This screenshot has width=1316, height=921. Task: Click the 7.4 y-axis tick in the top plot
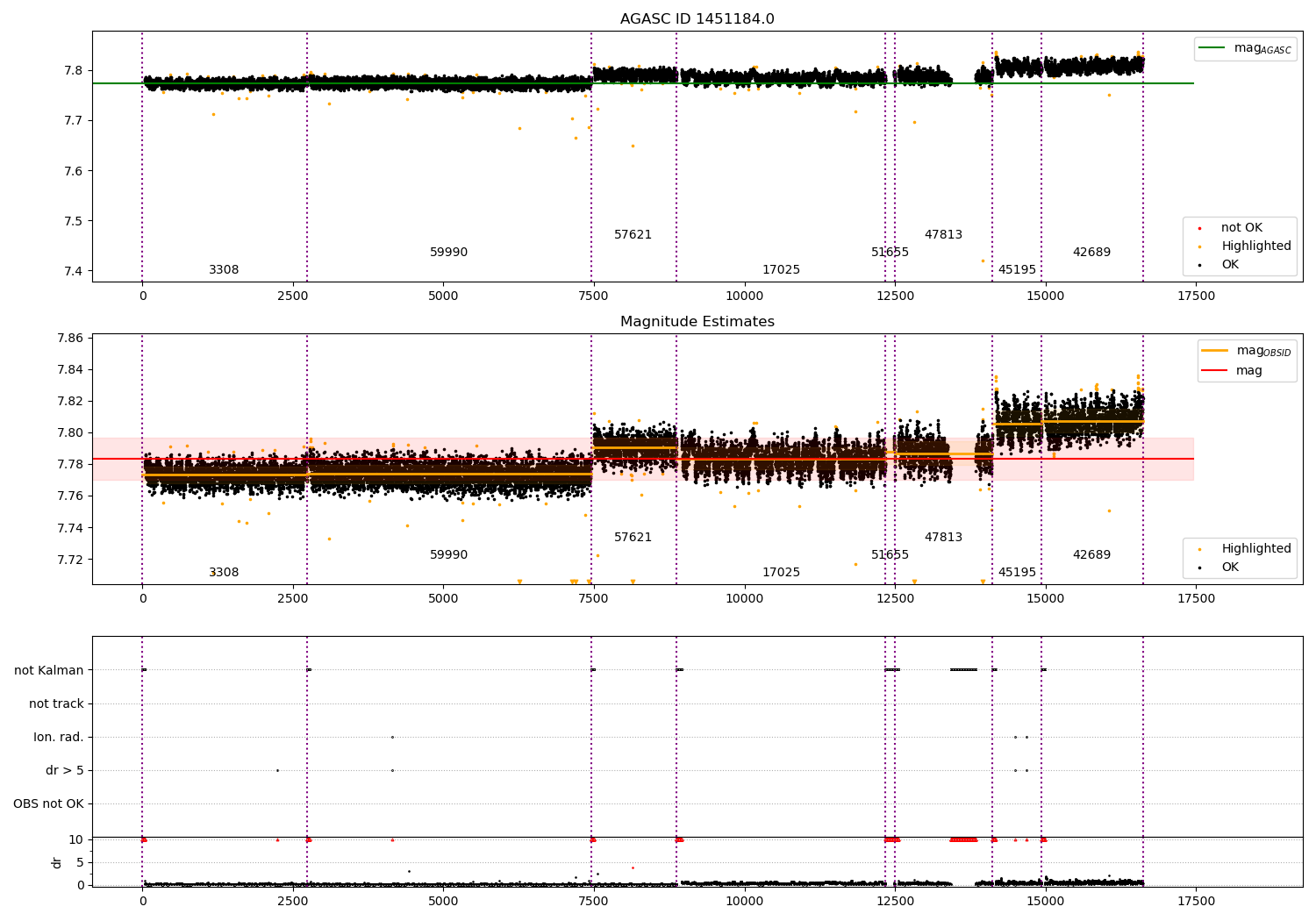pos(74,271)
